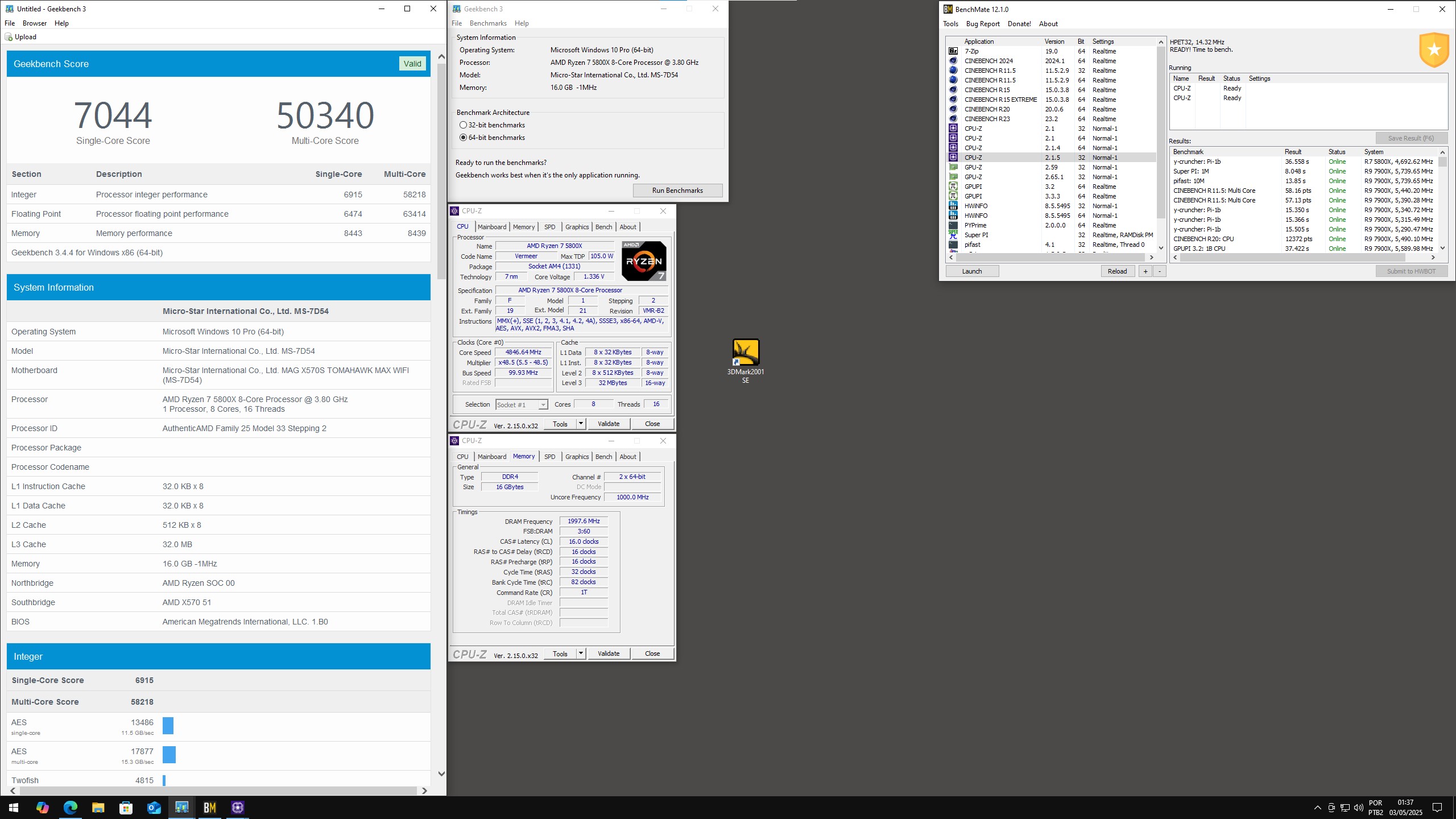Open Microsoft Edge from the taskbar
This screenshot has width=1456, height=819.
pyautogui.click(x=70, y=808)
